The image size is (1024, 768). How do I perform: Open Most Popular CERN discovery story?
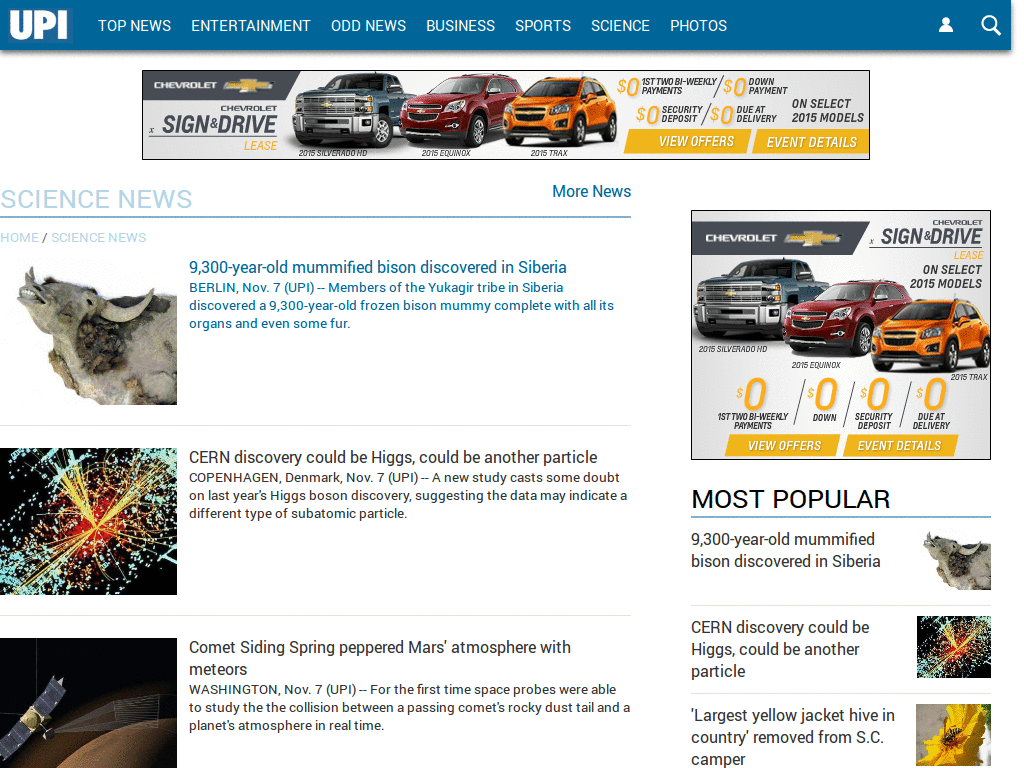pyautogui.click(x=780, y=649)
